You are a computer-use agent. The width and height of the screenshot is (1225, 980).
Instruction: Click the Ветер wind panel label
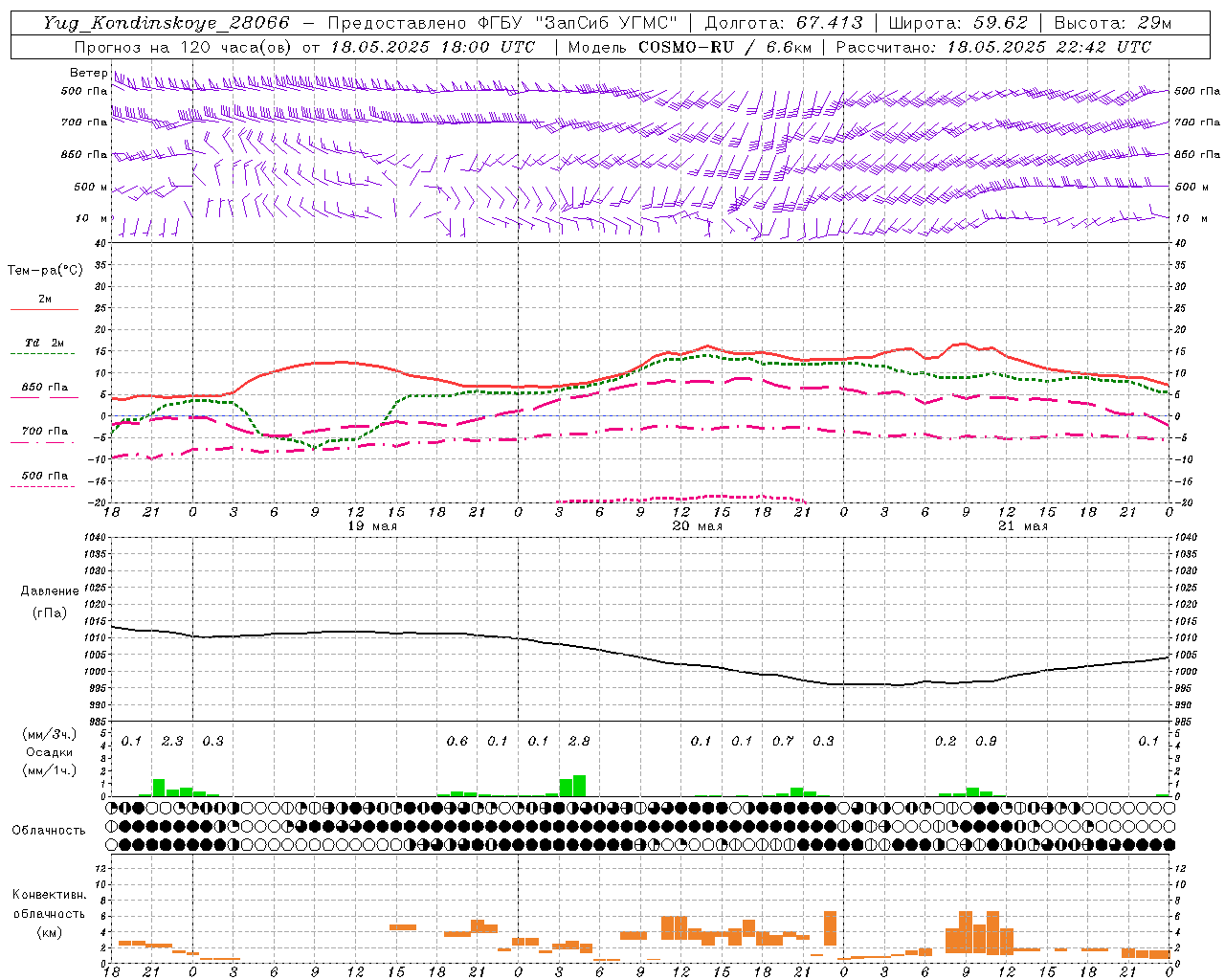coord(88,73)
